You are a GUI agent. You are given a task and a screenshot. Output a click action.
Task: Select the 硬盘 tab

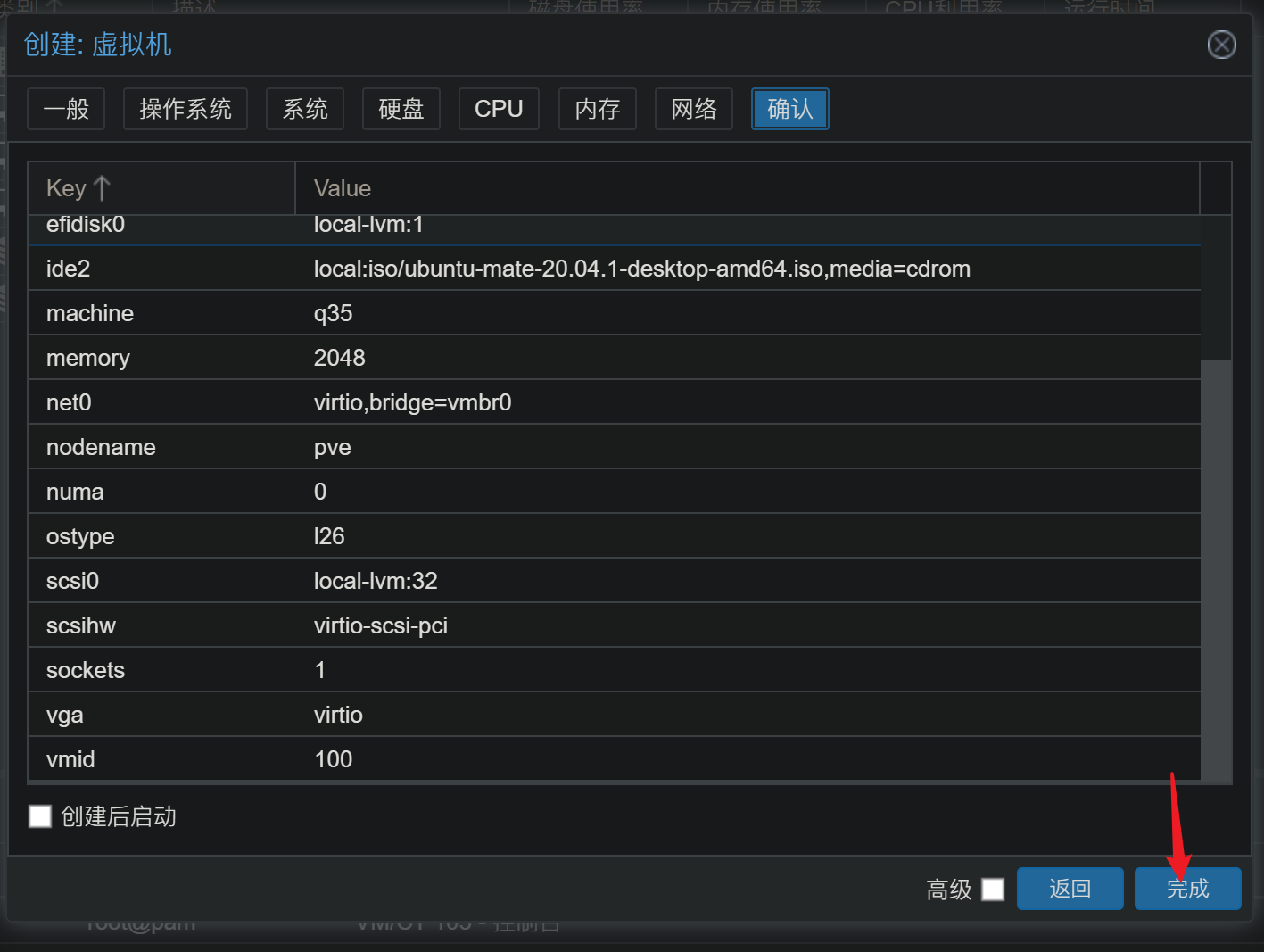(401, 109)
